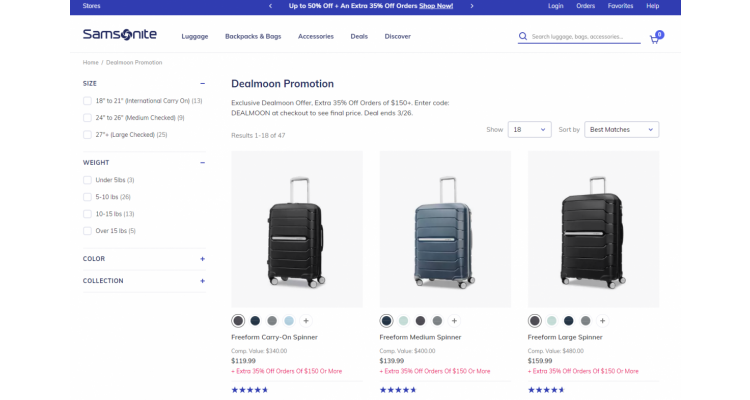Open Freeform Medium Spinner product title
Viewport: 750px width, 400px height.
[x=420, y=337]
